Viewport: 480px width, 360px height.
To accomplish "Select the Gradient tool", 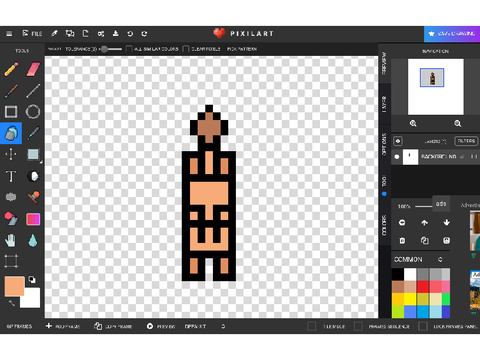I will [x=33, y=219].
